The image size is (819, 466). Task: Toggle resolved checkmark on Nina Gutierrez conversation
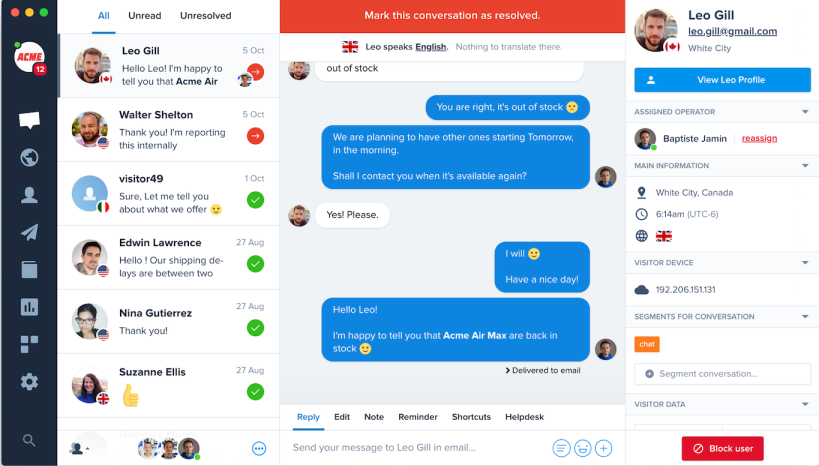(255, 328)
